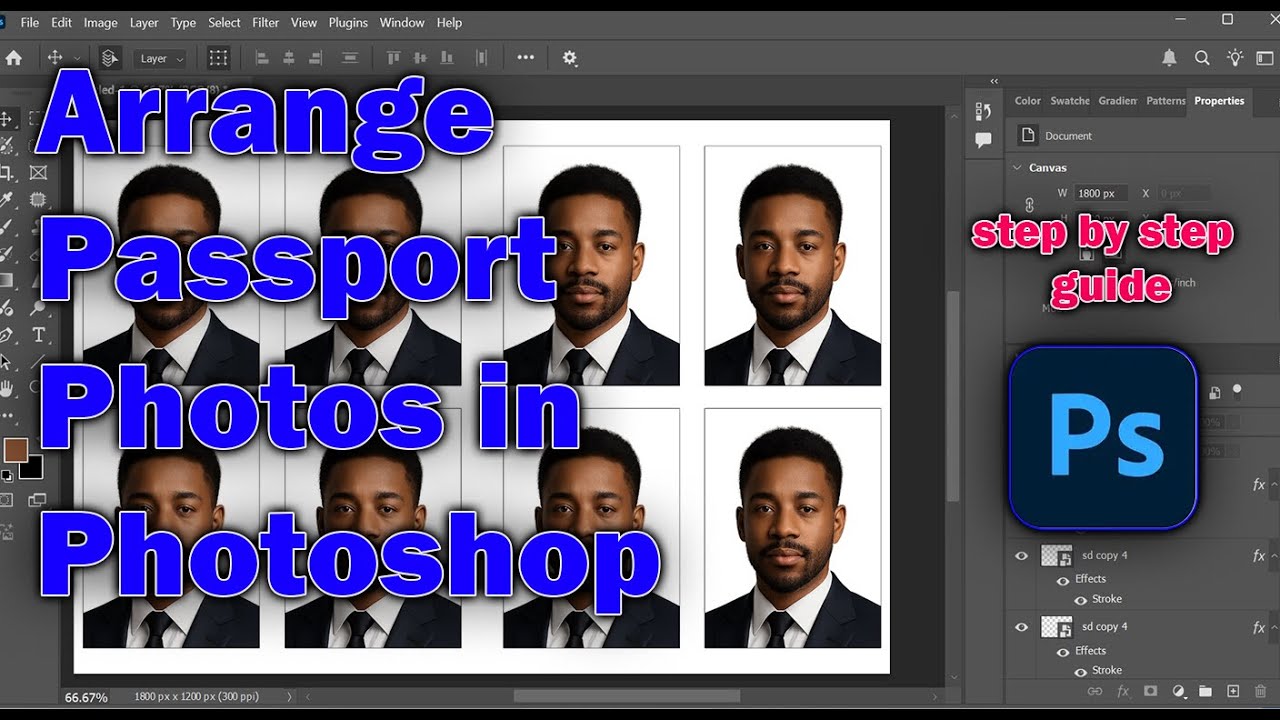Viewport: 1280px width, 720px height.
Task: Toggle Quick Mask mode icon
Action: coord(6,500)
